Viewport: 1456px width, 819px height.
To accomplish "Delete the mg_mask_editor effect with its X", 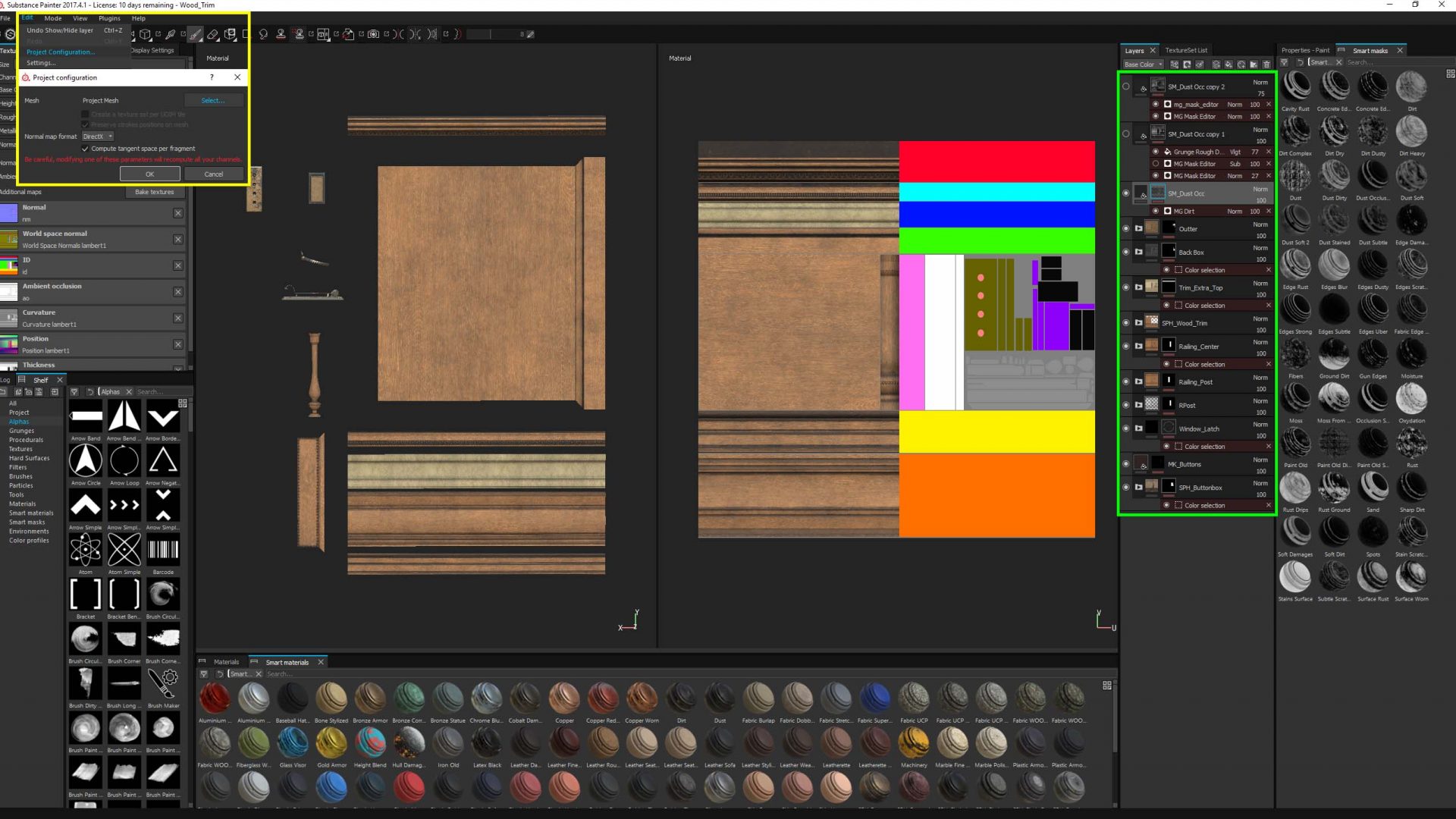I will pyautogui.click(x=1268, y=105).
